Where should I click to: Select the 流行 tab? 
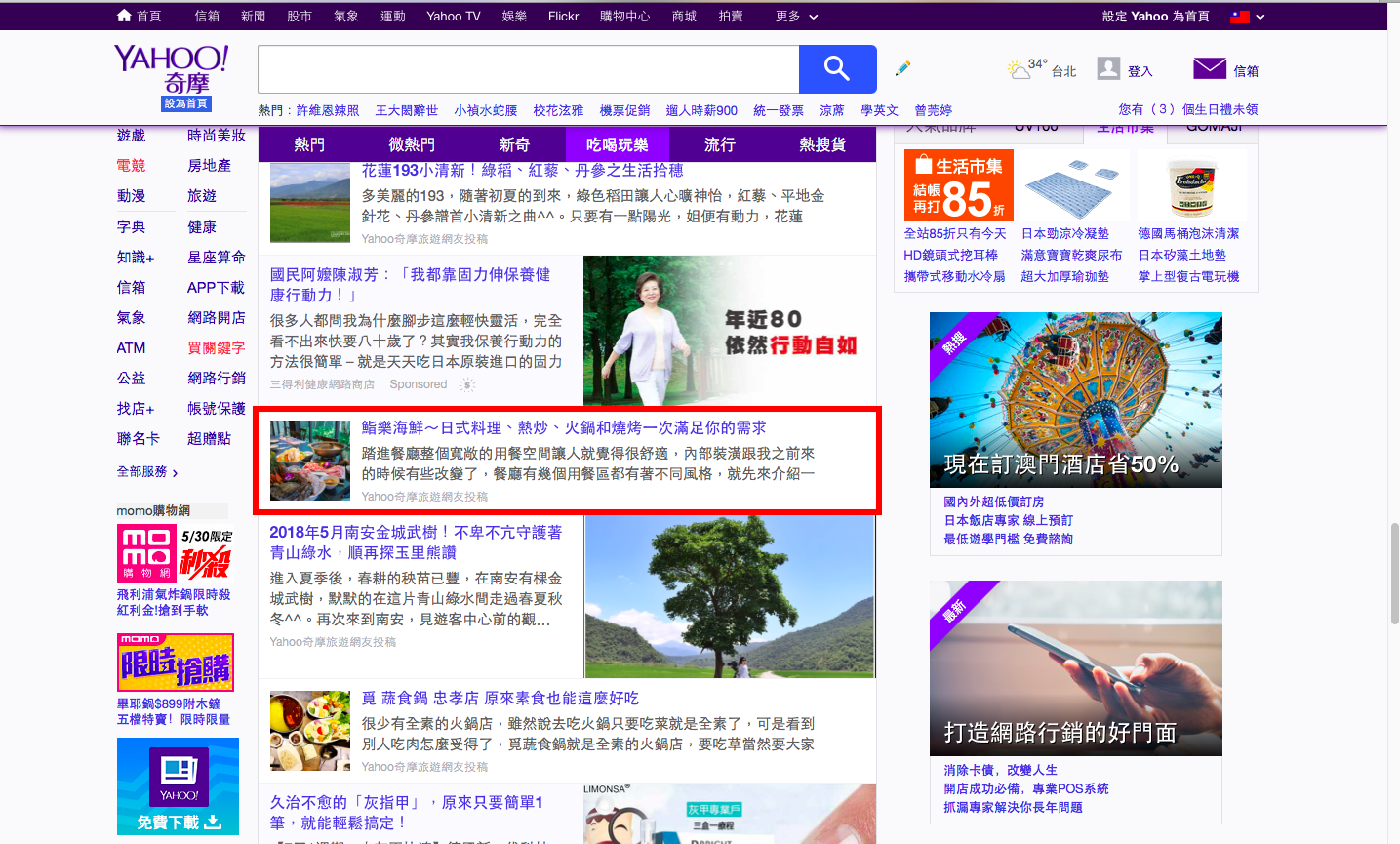(719, 144)
